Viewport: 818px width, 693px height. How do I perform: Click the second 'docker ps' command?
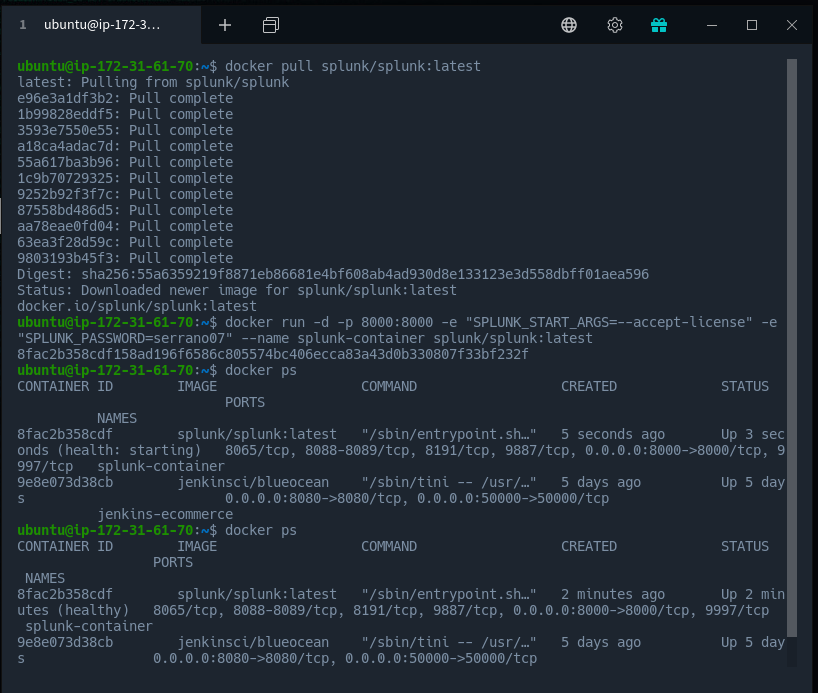coord(261,530)
